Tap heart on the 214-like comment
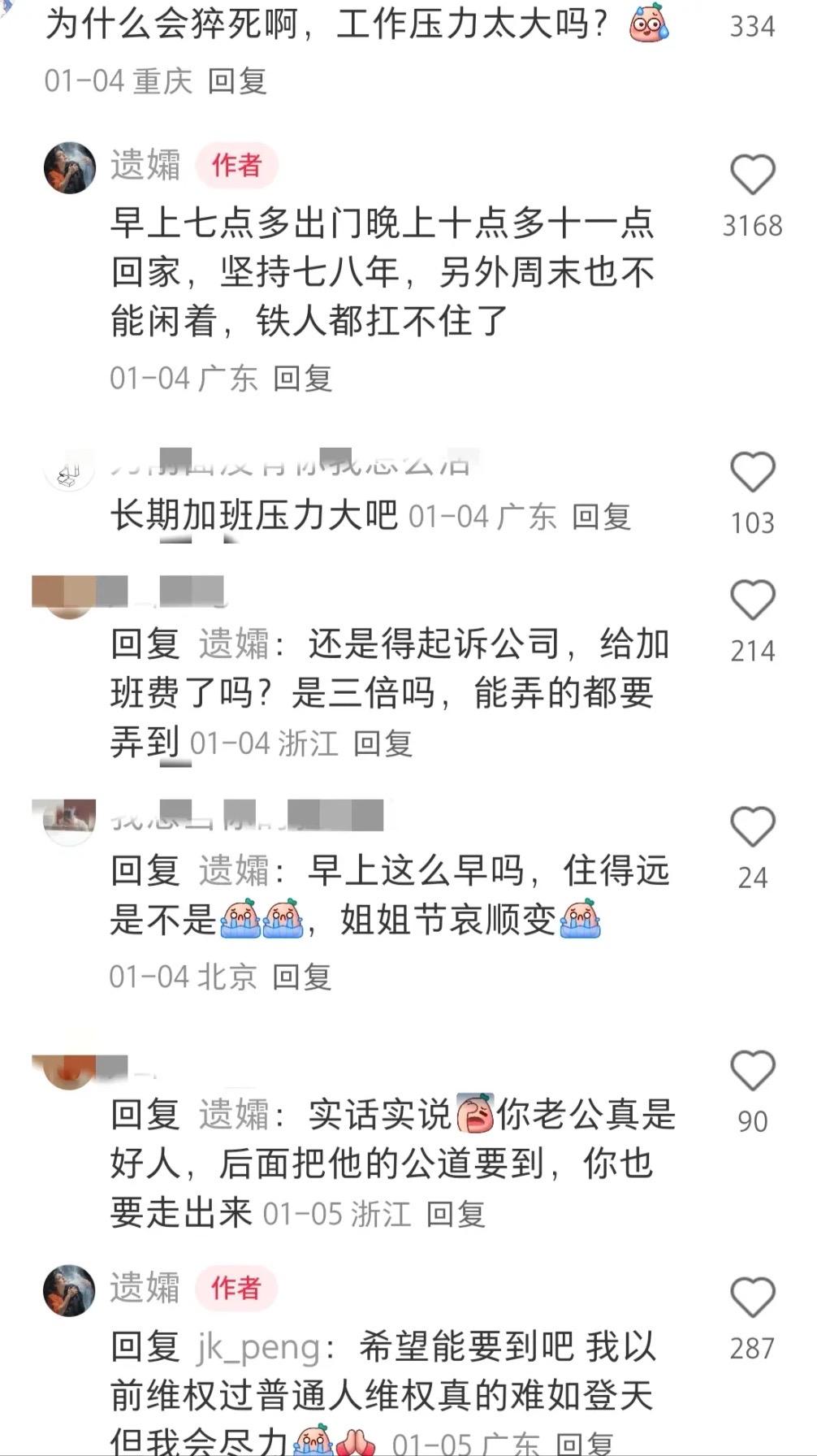The height and width of the screenshot is (1456, 817). click(753, 600)
